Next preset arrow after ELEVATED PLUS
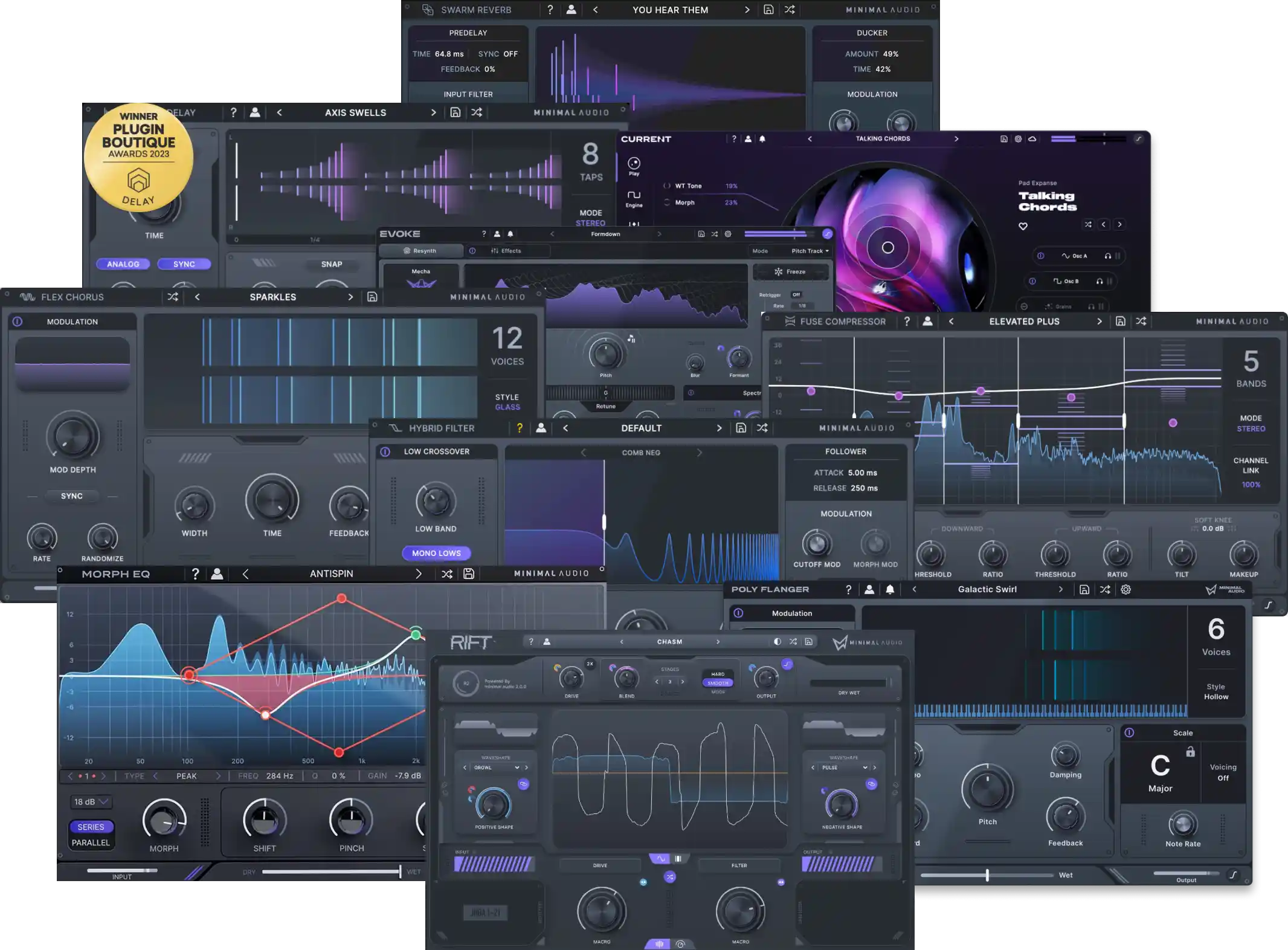The width and height of the screenshot is (1288, 950). click(x=1100, y=322)
